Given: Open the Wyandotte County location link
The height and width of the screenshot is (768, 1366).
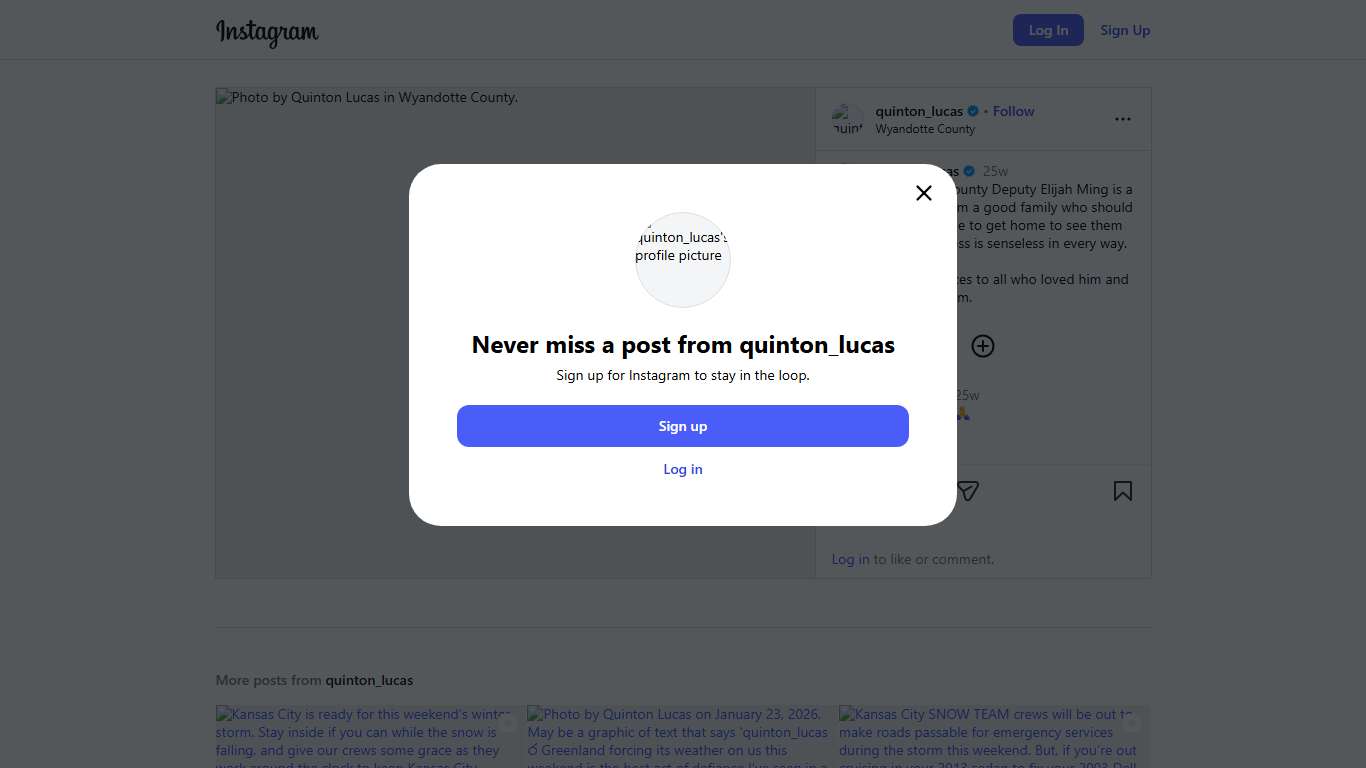Looking at the screenshot, I should [x=925, y=129].
